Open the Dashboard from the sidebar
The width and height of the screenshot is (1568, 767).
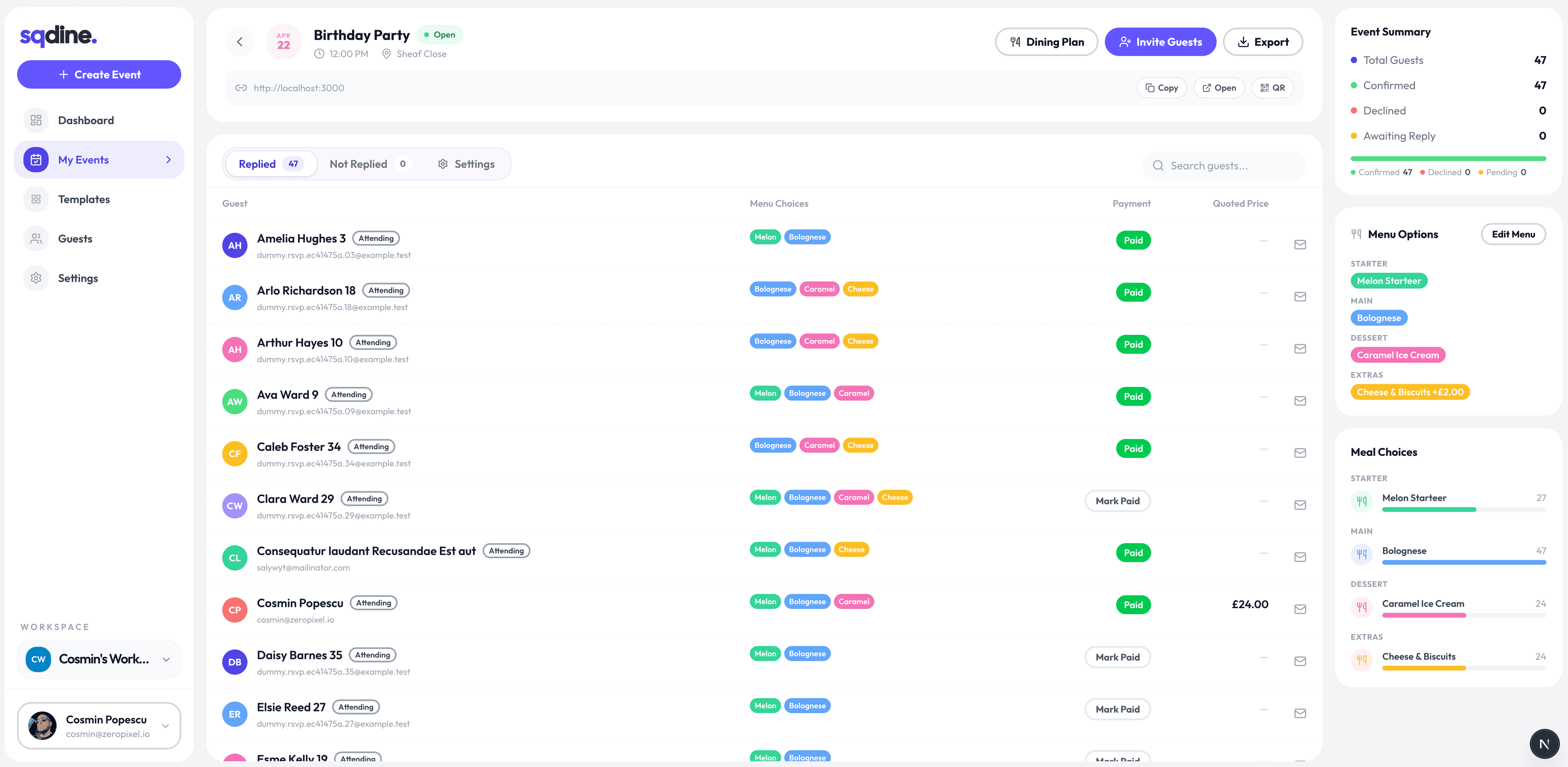[x=86, y=120]
